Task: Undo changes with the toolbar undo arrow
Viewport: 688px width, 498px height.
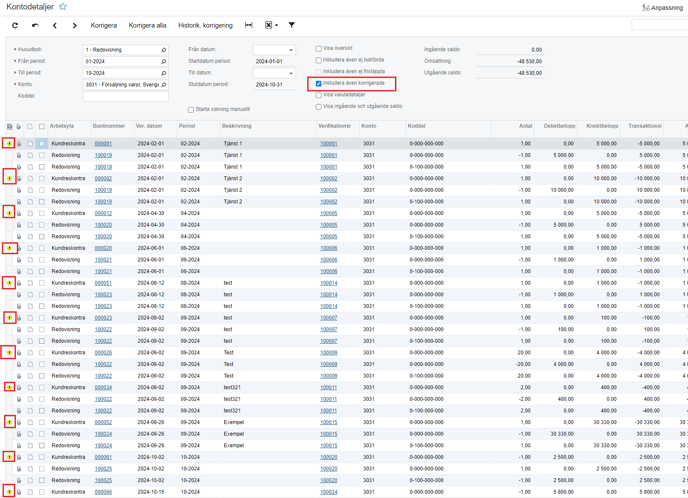Action: pyautogui.click(x=35, y=25)
